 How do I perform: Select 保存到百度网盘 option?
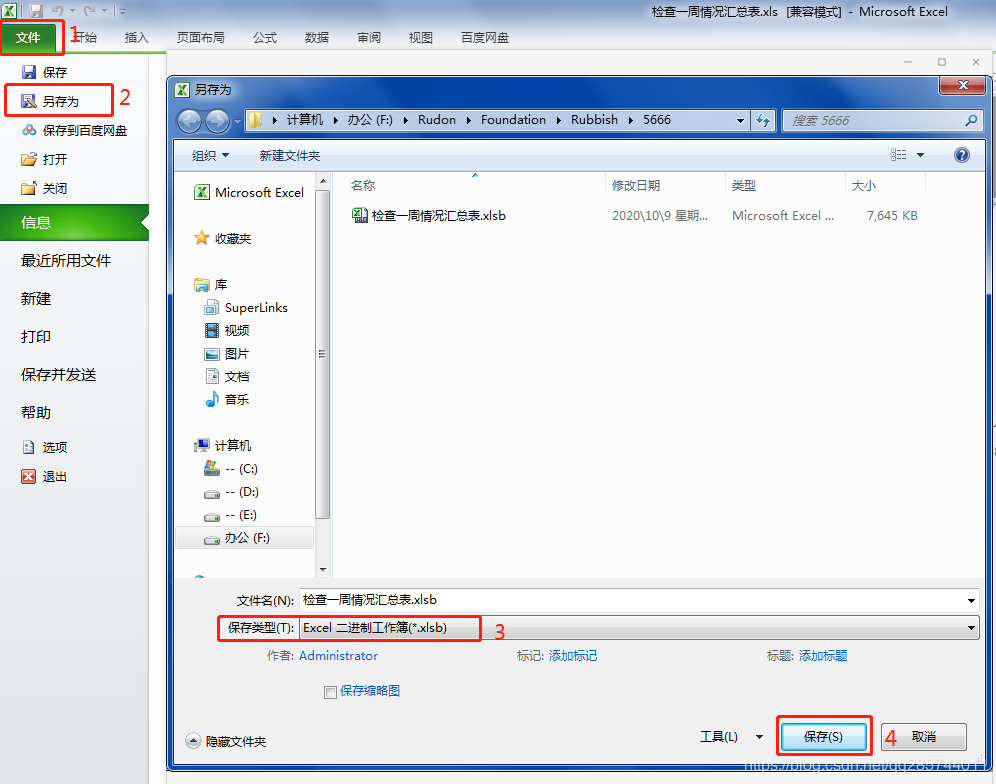pyautogui.click(x=74, y=130)
